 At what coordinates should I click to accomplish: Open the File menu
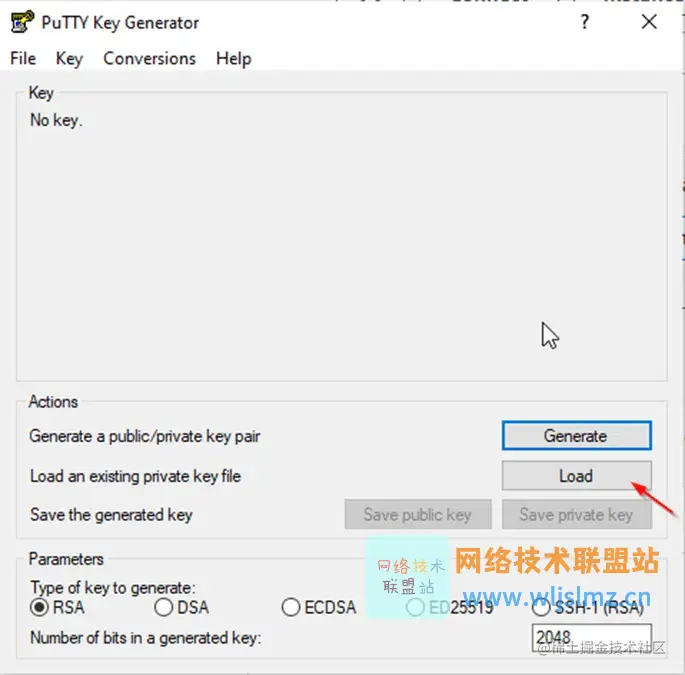[23, 59]
